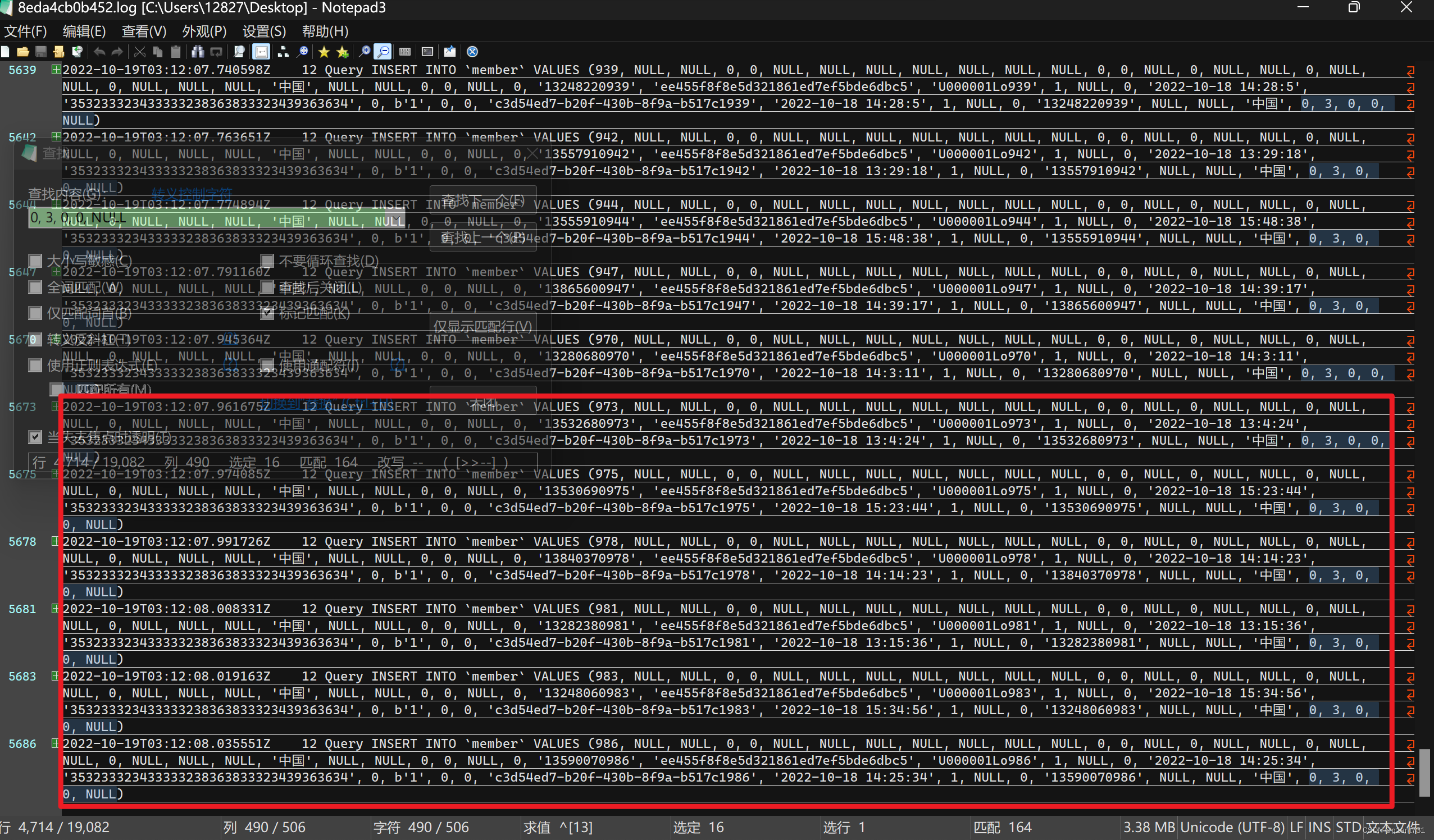The image size is (1434, 840).
Task: Uncheck the 标记匹配(K) checkbox
Action: (267, 313)
